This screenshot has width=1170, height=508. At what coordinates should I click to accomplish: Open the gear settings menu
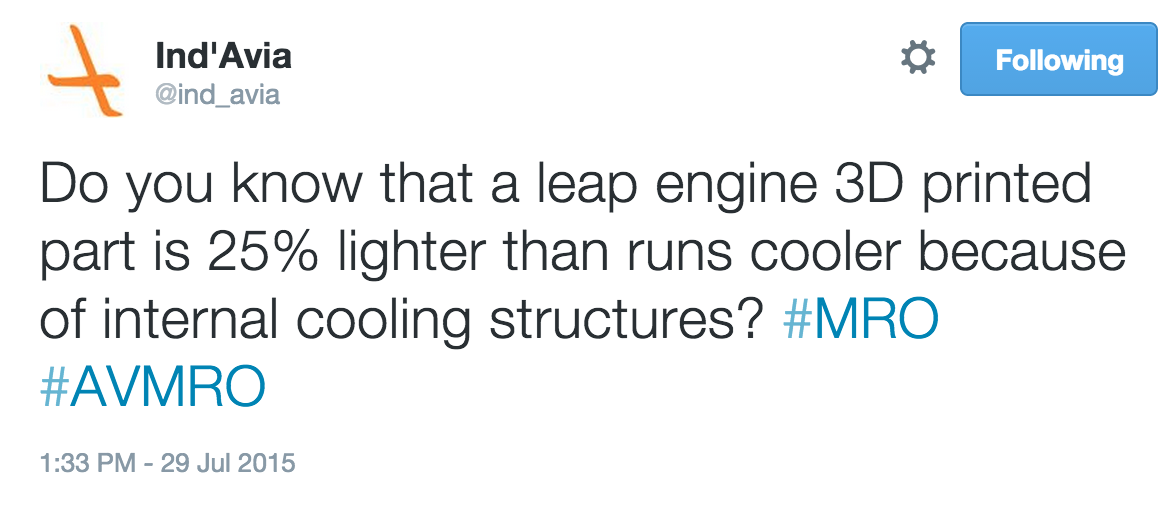[917, 58]
